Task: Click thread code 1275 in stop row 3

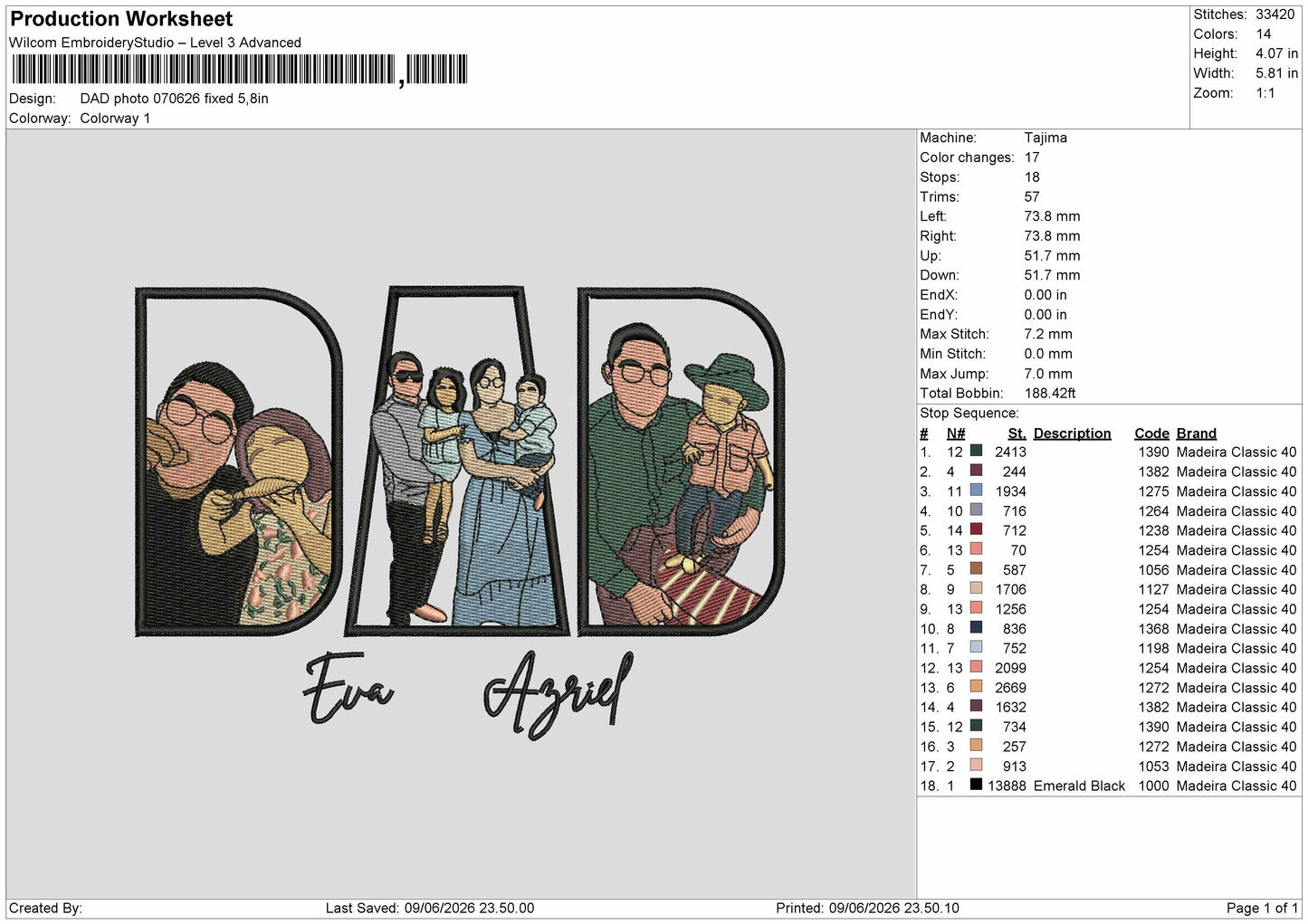Action: 1153,491
